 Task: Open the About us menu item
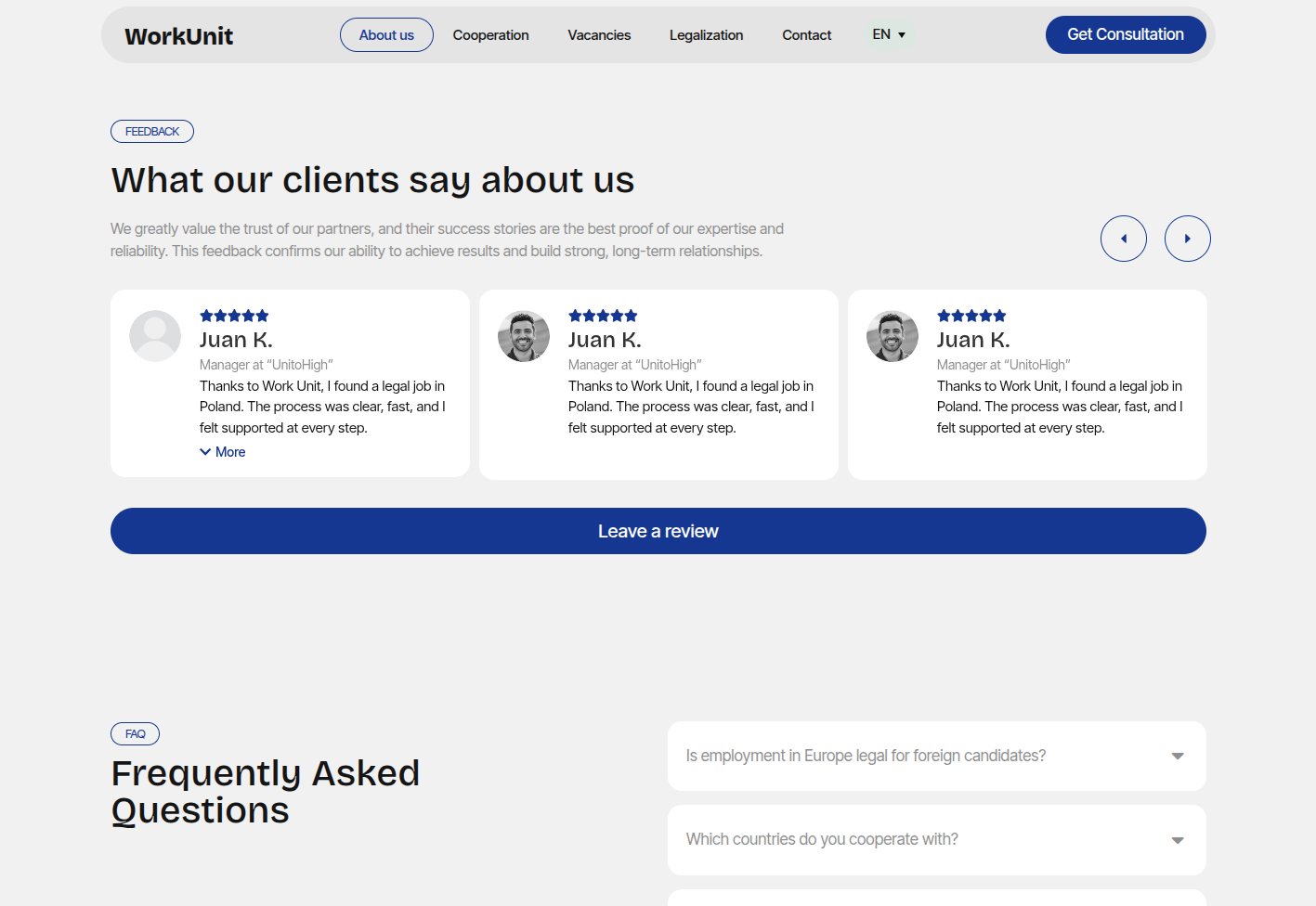click(386, 35)
